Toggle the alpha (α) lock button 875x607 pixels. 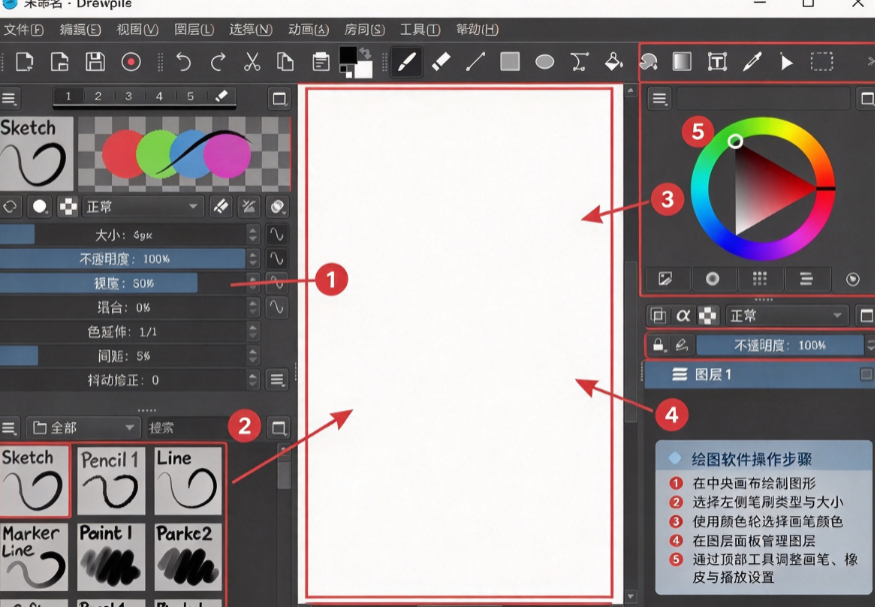coord(683,316)
